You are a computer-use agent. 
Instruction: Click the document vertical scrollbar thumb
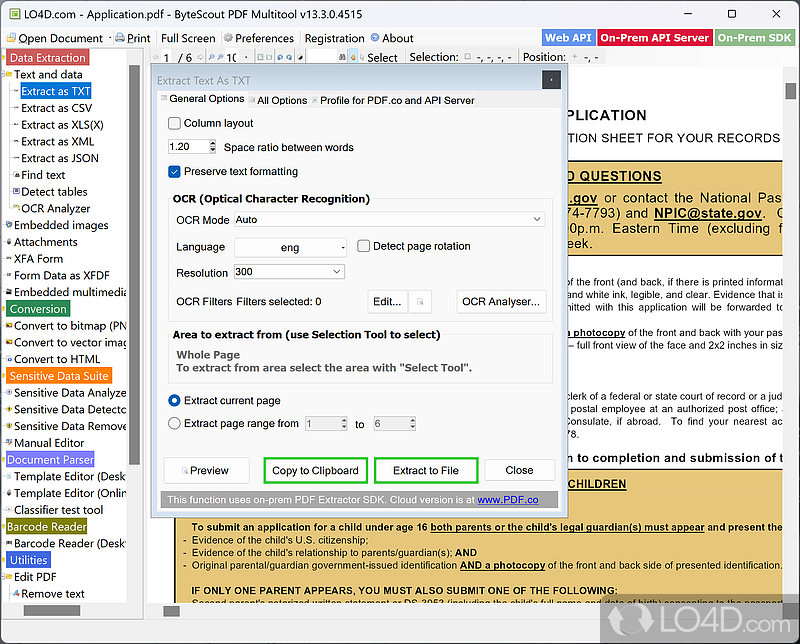point(790,91)
